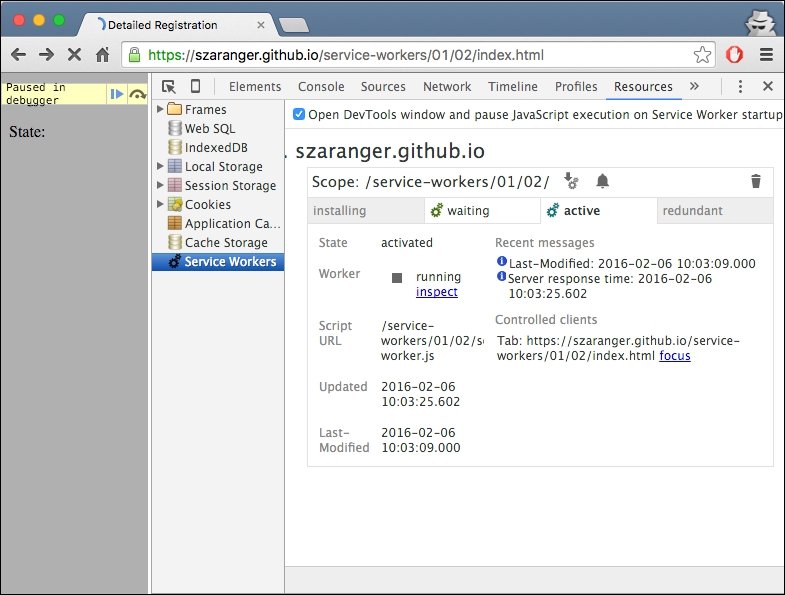Select Cache Storage in the sidebar
Image resolution: width=785 pixels, height=595 pixels.
point(225,243)
